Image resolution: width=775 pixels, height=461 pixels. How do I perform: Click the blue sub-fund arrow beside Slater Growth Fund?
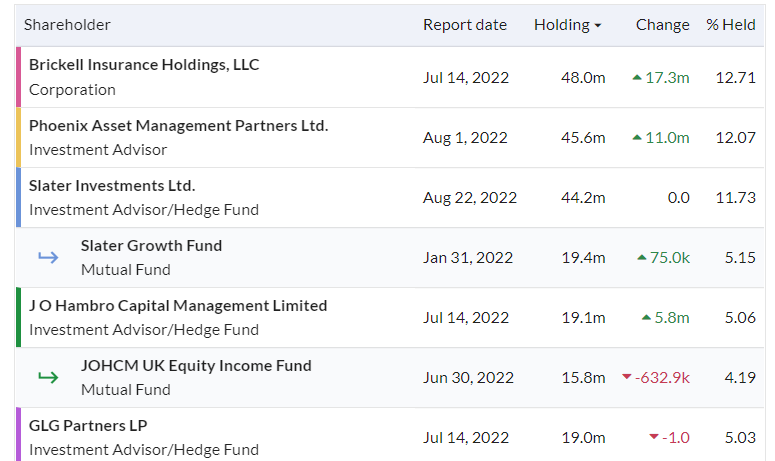pyautogui.click(x=48, y=257)
